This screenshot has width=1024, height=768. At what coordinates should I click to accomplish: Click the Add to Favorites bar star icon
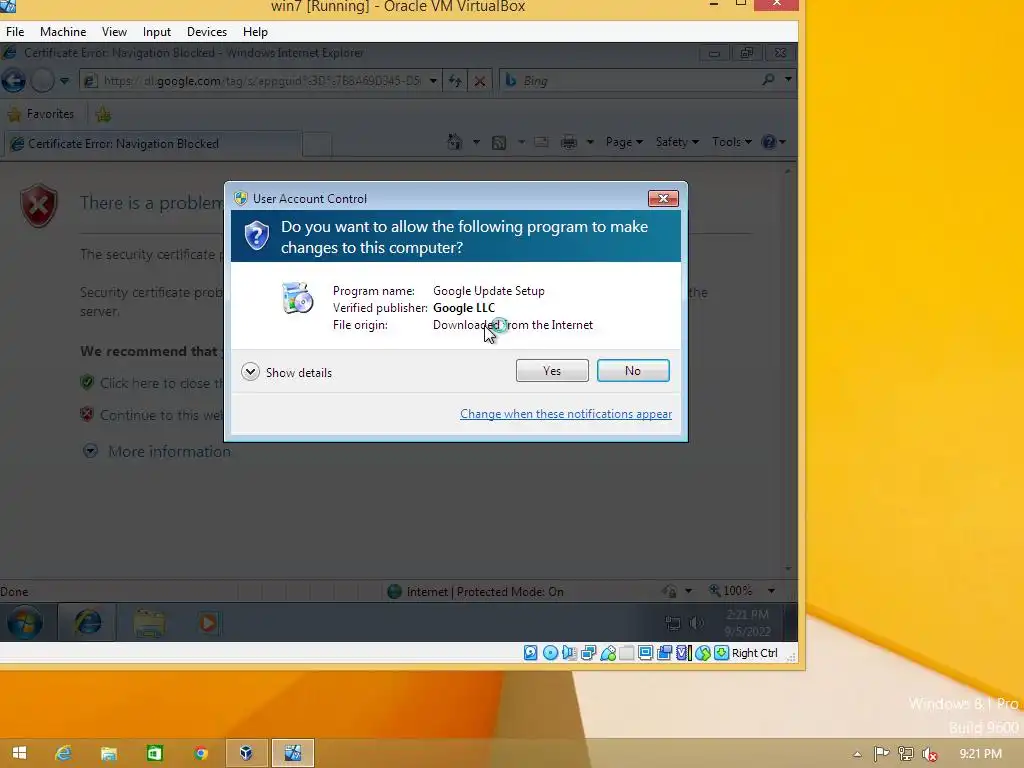(x=103, y=114)
